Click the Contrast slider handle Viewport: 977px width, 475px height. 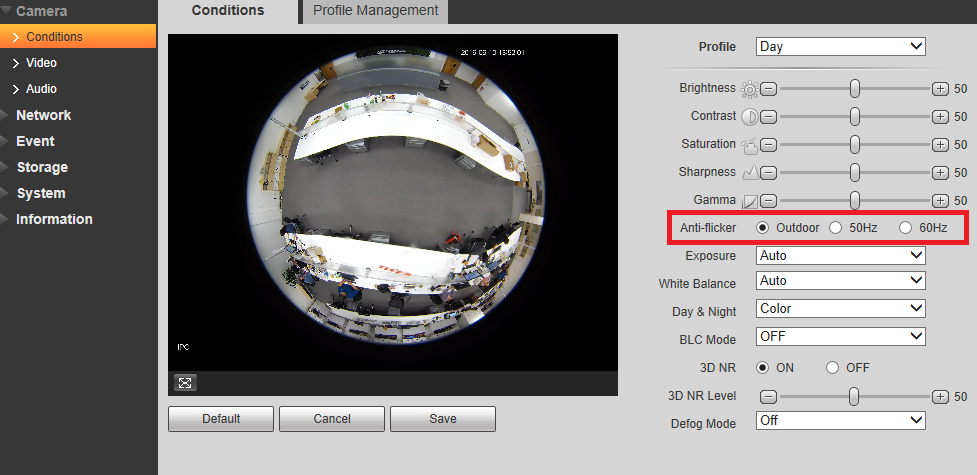tap(855, 117)
